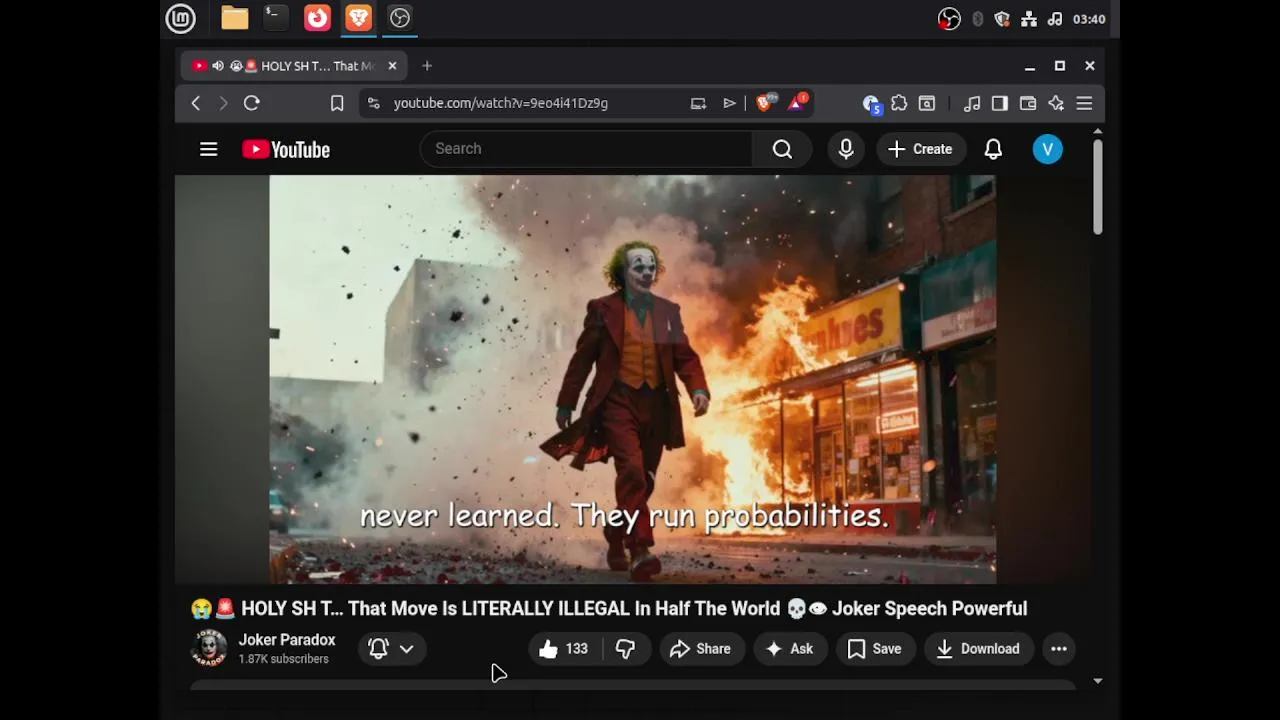Click the screen-with-plus icon in address bar

(x=698, y=103)
